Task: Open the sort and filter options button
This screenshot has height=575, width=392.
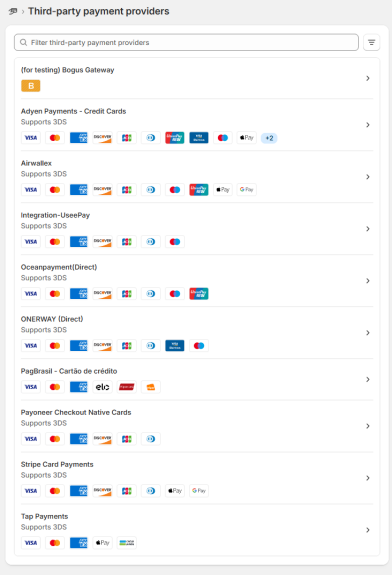Action: click(371, 43)
